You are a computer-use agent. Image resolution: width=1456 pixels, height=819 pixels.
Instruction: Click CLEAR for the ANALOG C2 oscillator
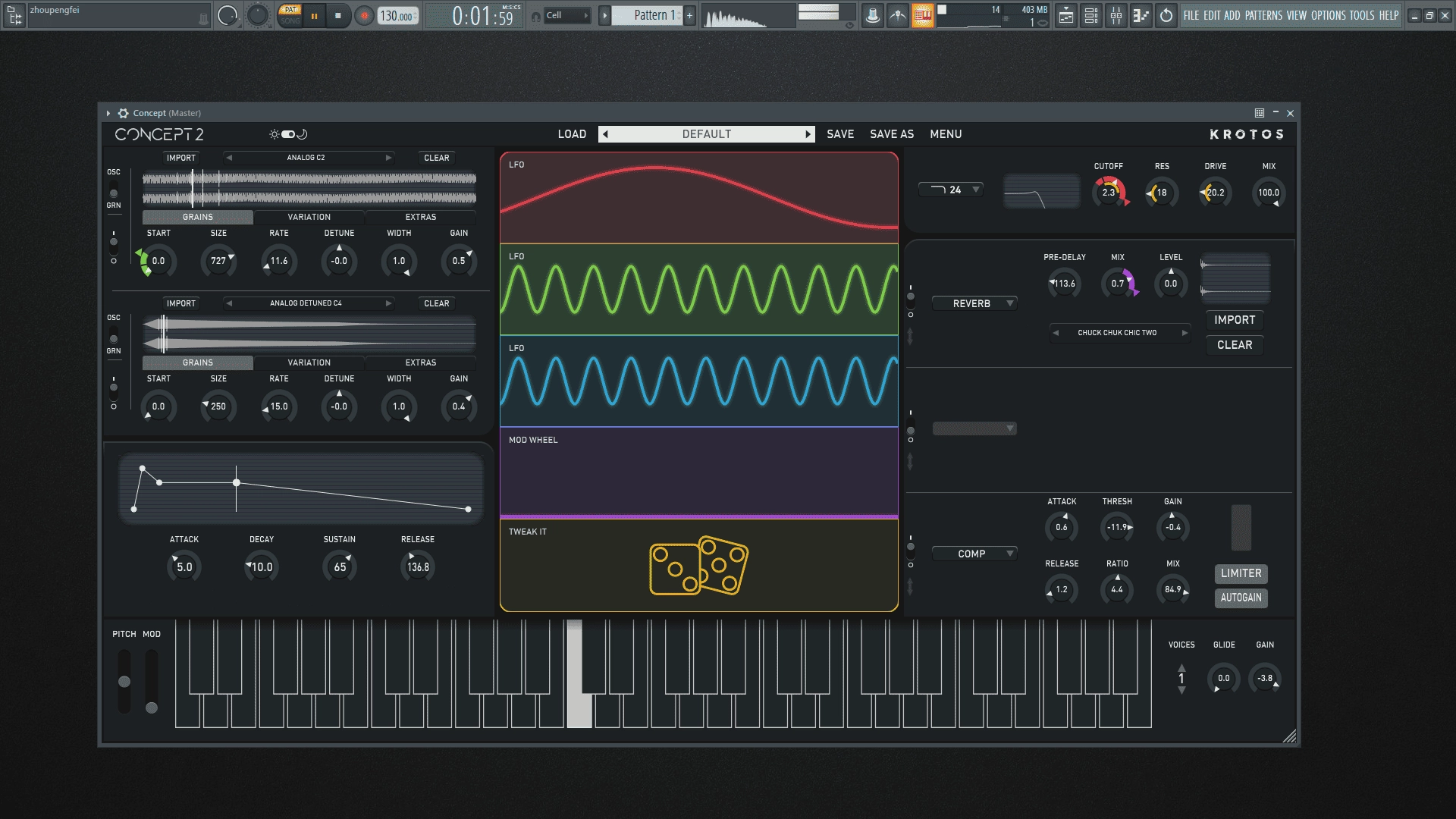(437, 158)
